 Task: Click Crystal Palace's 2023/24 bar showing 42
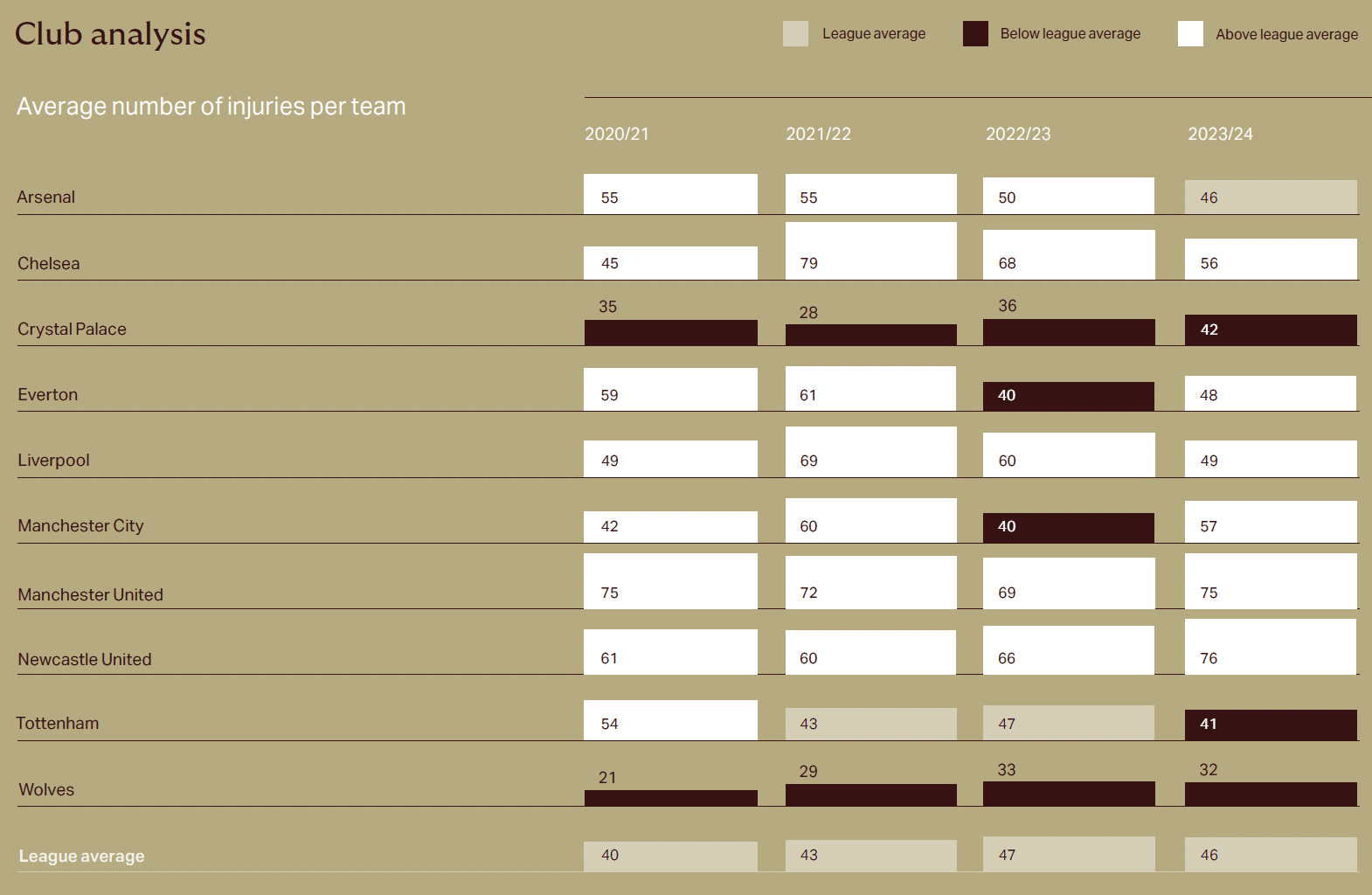coord(1271,330)
